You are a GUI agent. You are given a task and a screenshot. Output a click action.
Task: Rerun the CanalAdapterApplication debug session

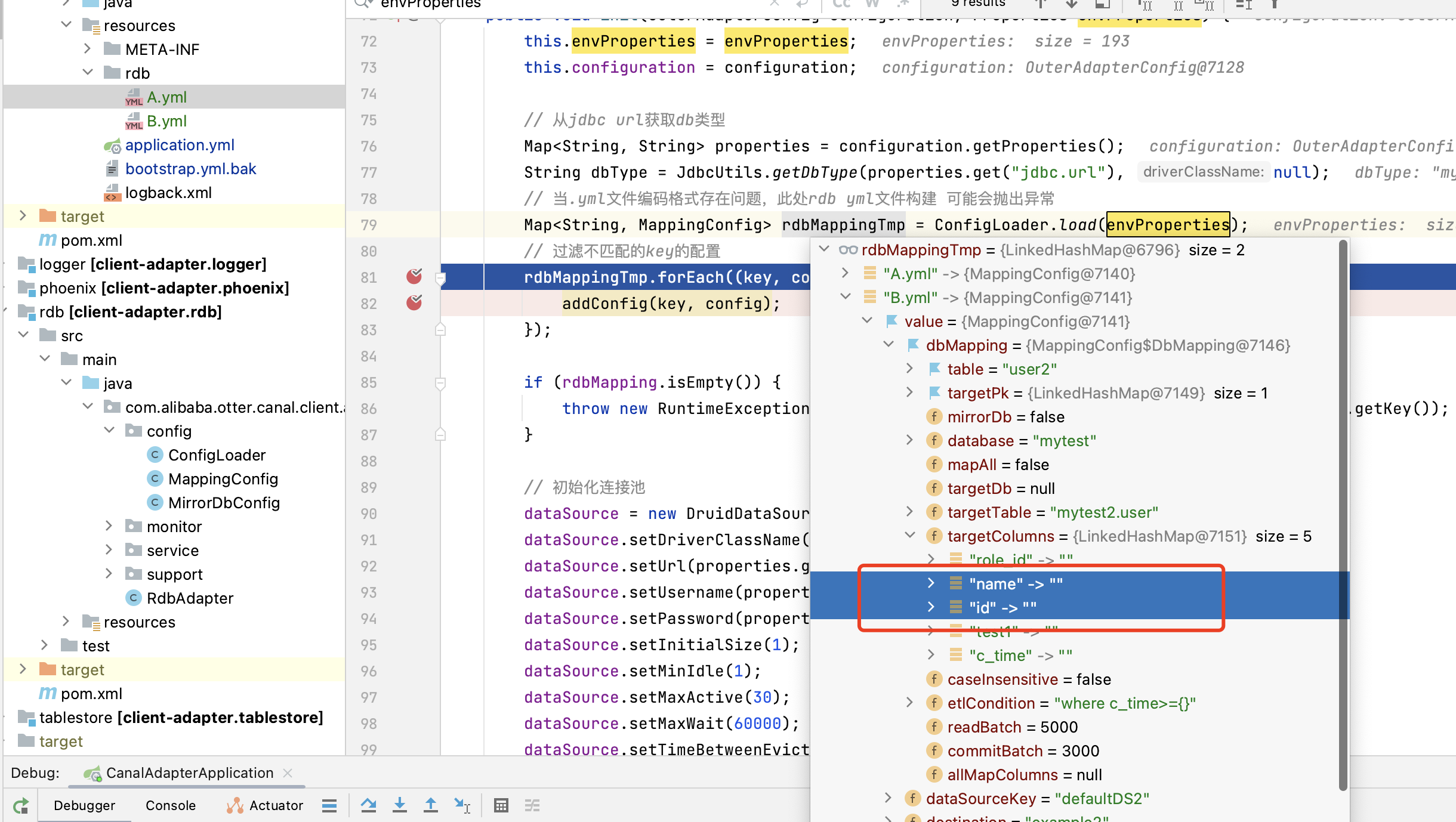pos(21,805)
